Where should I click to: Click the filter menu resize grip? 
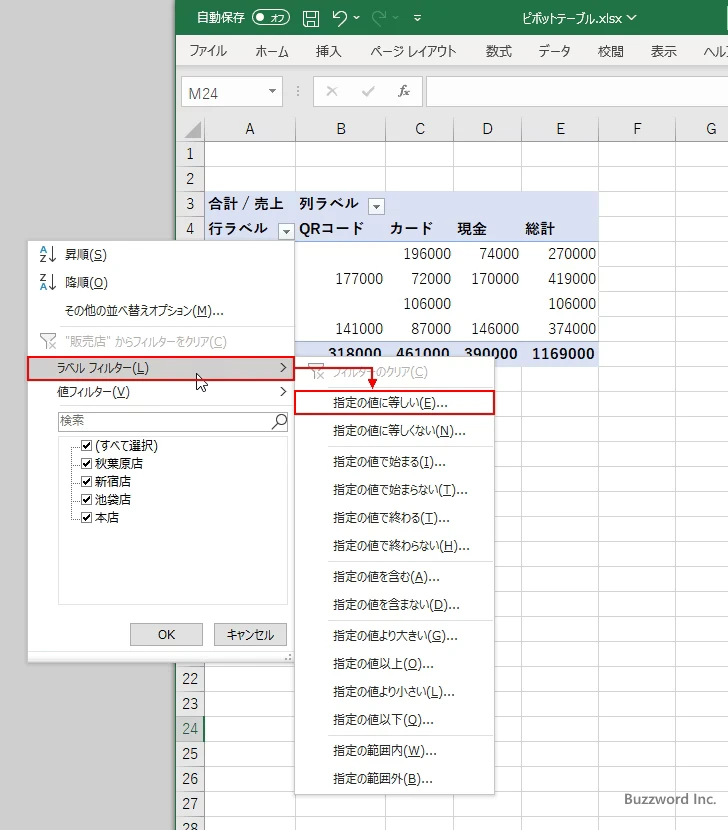[x=288, y=657]
